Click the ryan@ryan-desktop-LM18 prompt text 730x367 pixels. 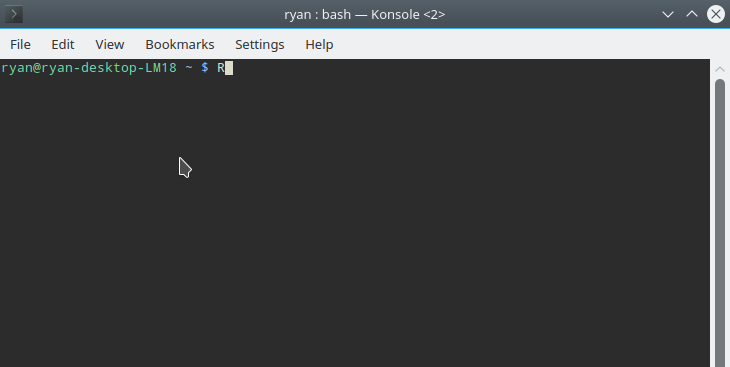click(x=89, y=68)
